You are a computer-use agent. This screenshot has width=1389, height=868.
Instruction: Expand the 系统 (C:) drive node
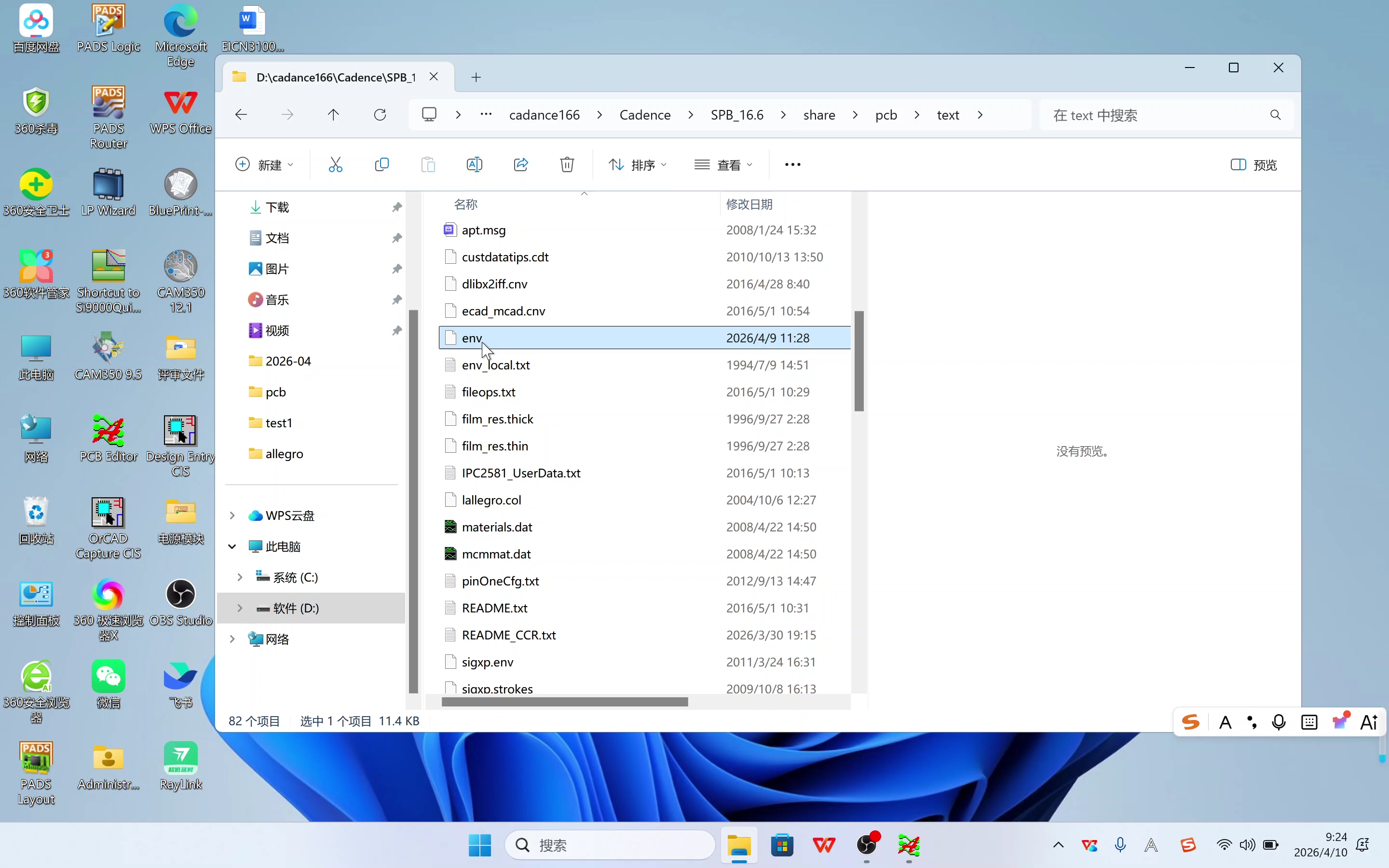click(x=240, y=578)
